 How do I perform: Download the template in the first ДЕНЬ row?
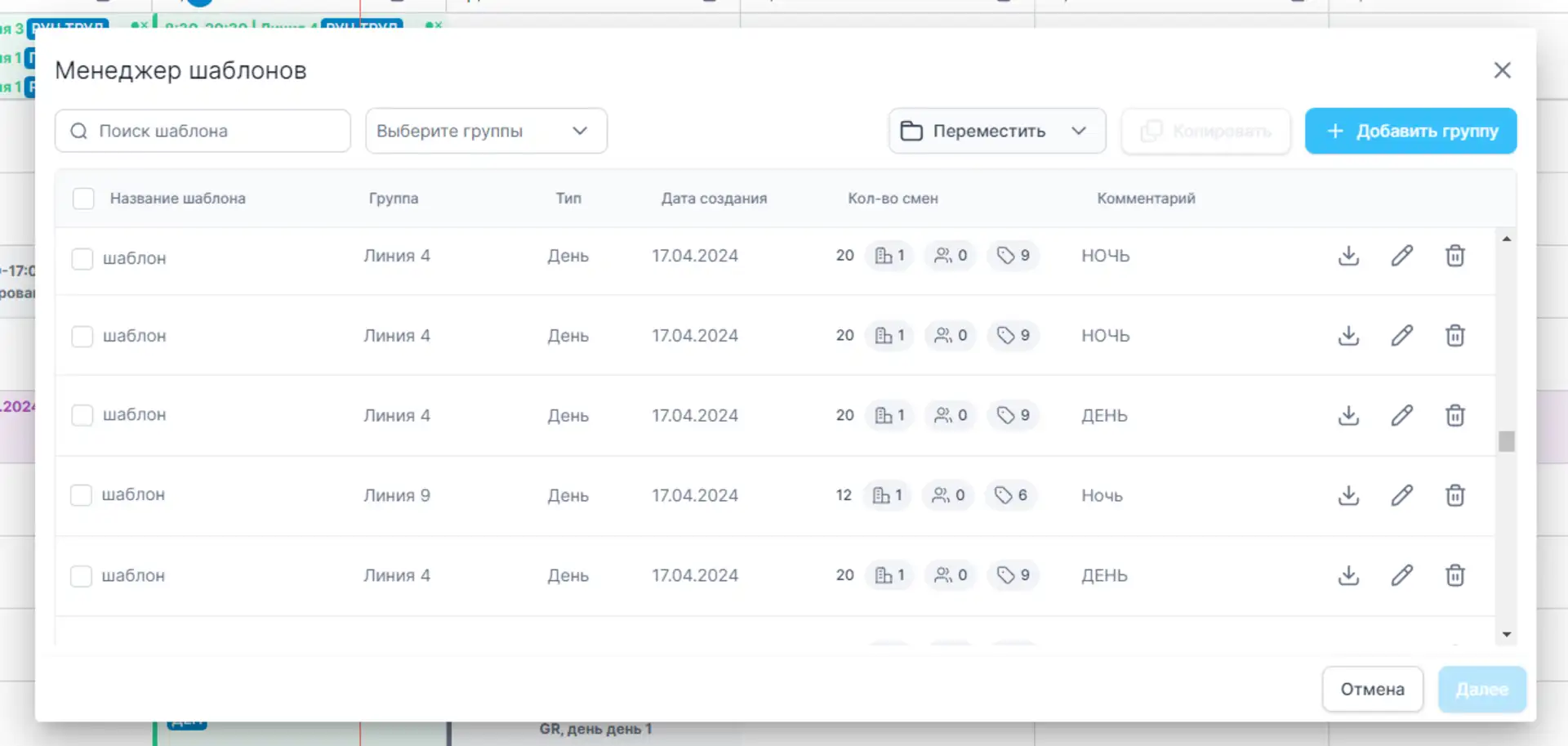[x=1349, y=416]
